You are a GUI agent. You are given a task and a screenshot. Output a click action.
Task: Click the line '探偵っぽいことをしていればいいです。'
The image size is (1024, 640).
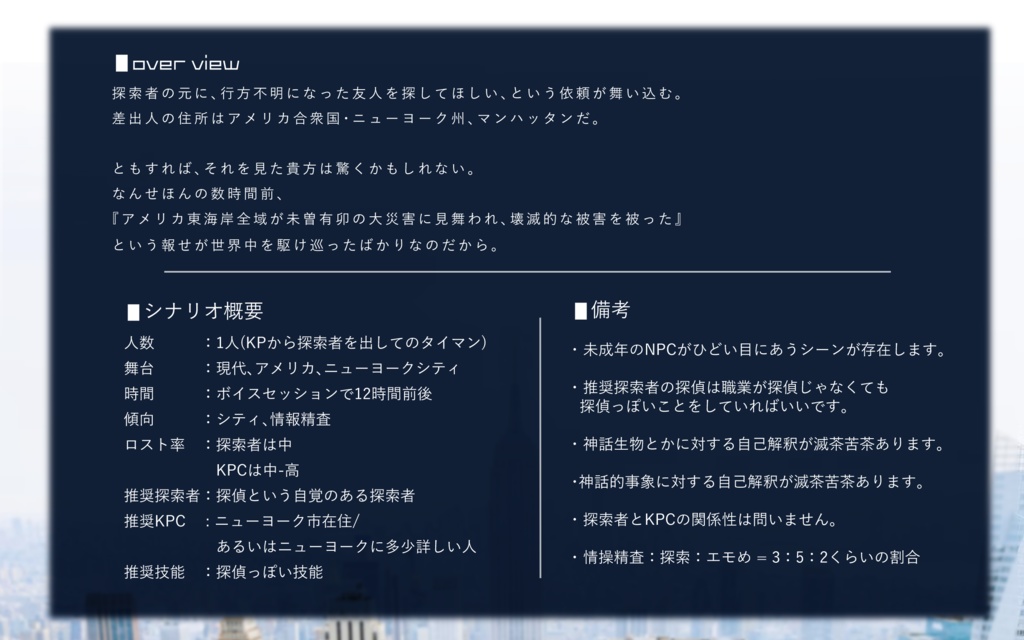pyautogui.click(x=714, y=406)
